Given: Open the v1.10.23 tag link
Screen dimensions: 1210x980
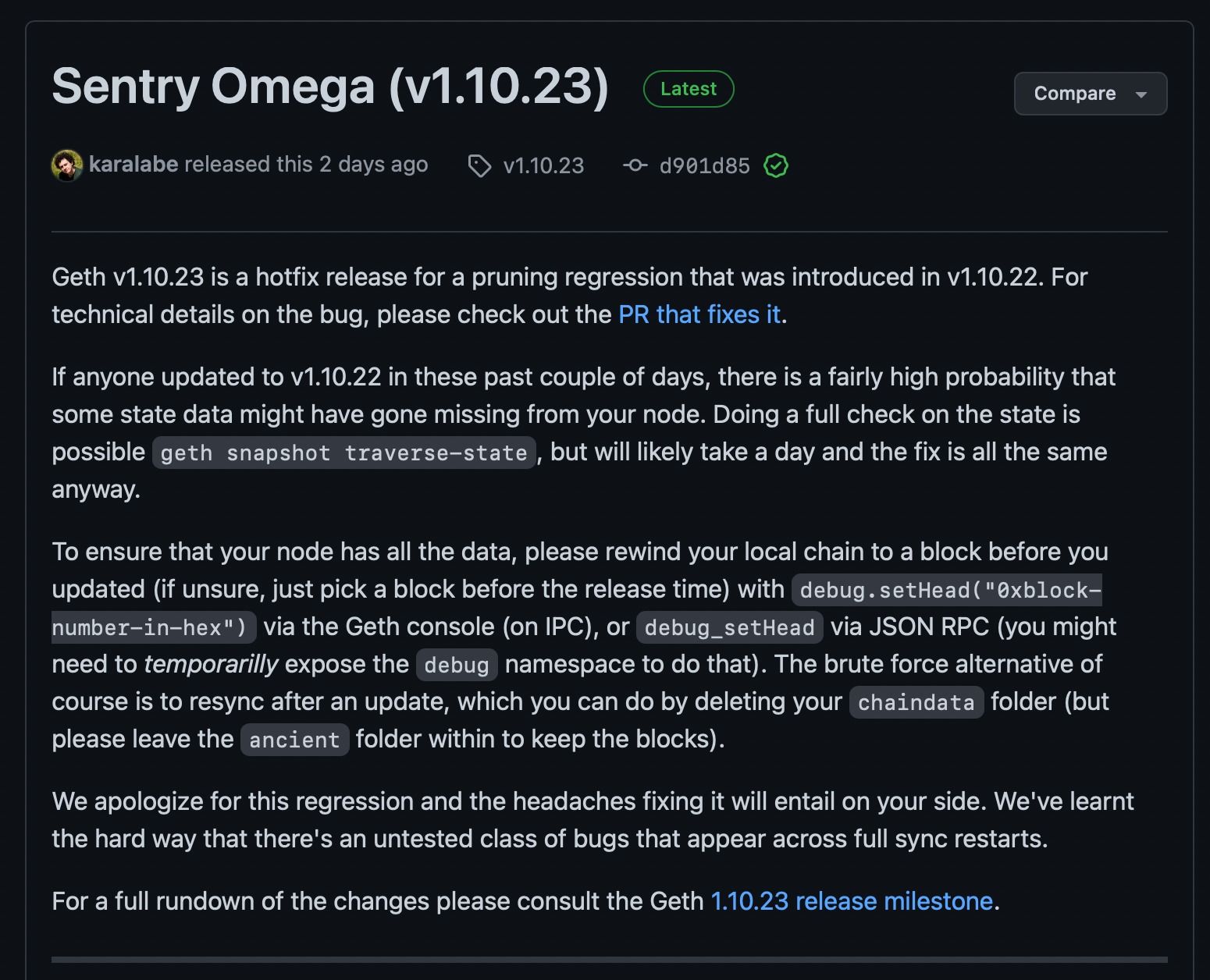Looking at the screenshot, I should click(x=543, y=165).
